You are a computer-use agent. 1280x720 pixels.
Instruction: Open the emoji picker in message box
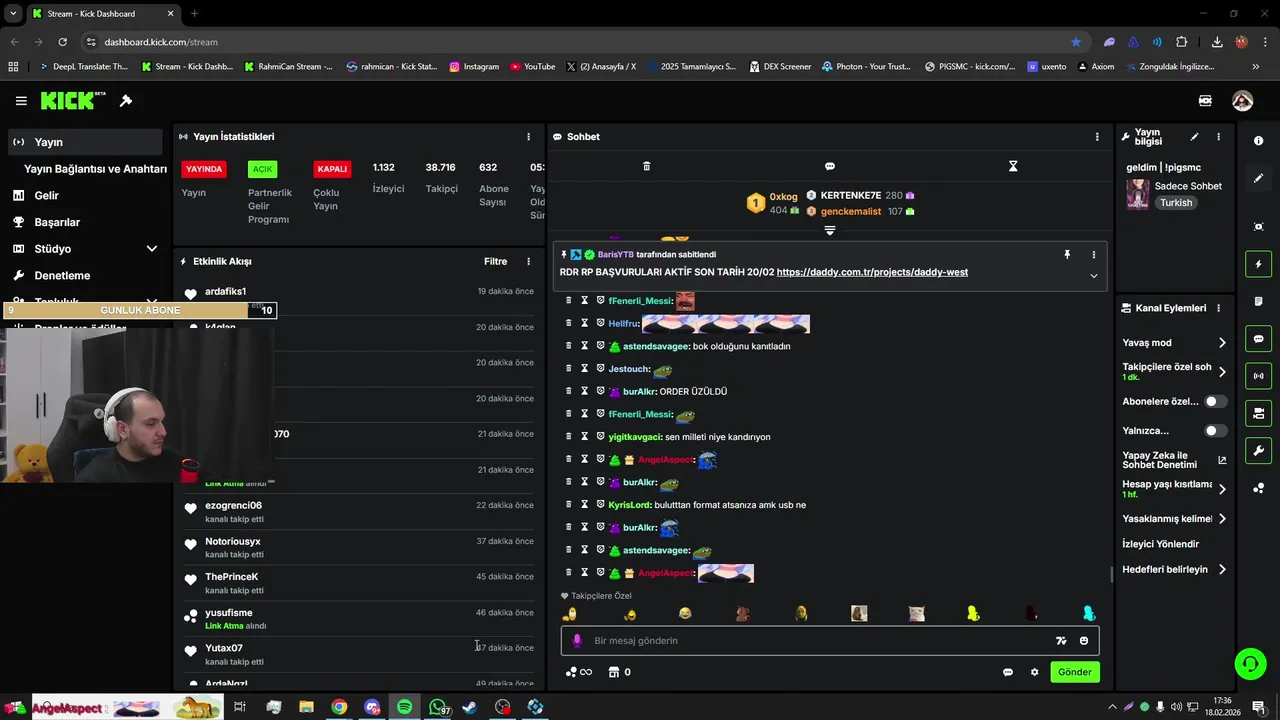tap(1084, 641)
